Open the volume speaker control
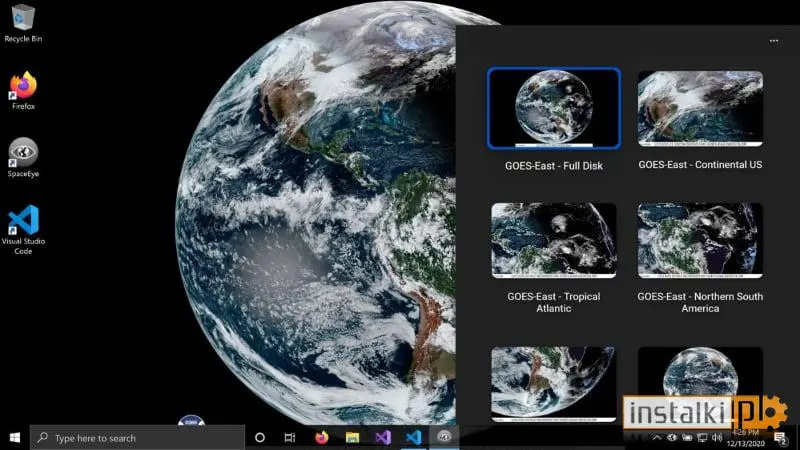800x450 pixels. click(717, 437)
